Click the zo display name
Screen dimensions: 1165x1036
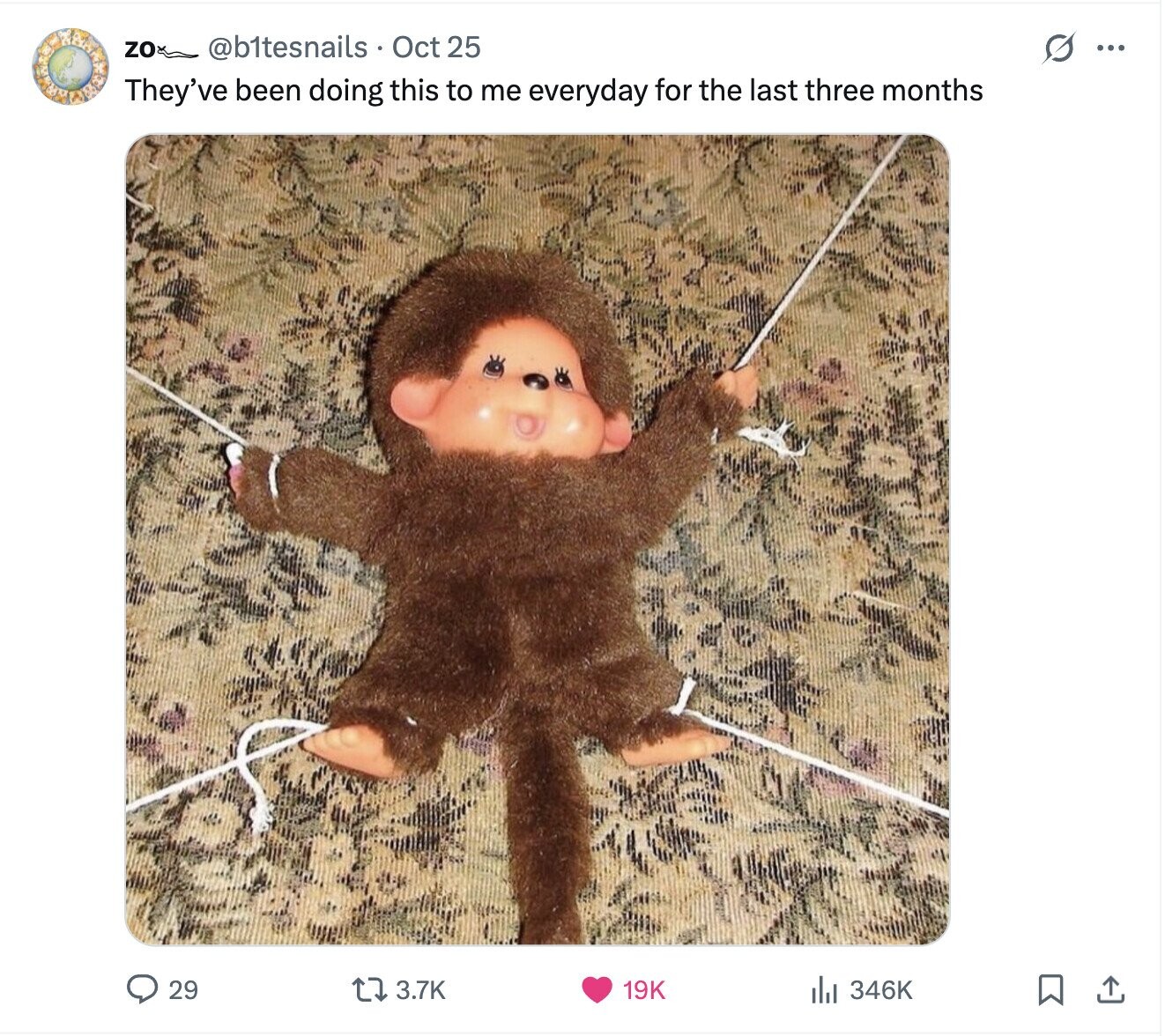click(139, 48)
